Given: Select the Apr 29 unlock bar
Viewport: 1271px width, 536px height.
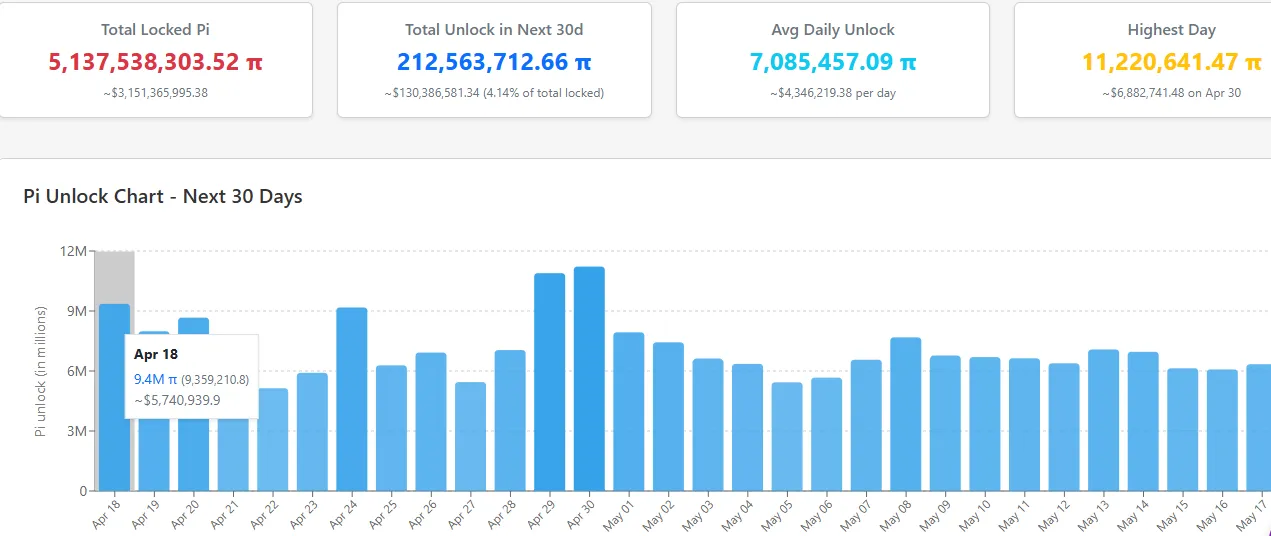Looking at the screenshot, I should (549, 383).
